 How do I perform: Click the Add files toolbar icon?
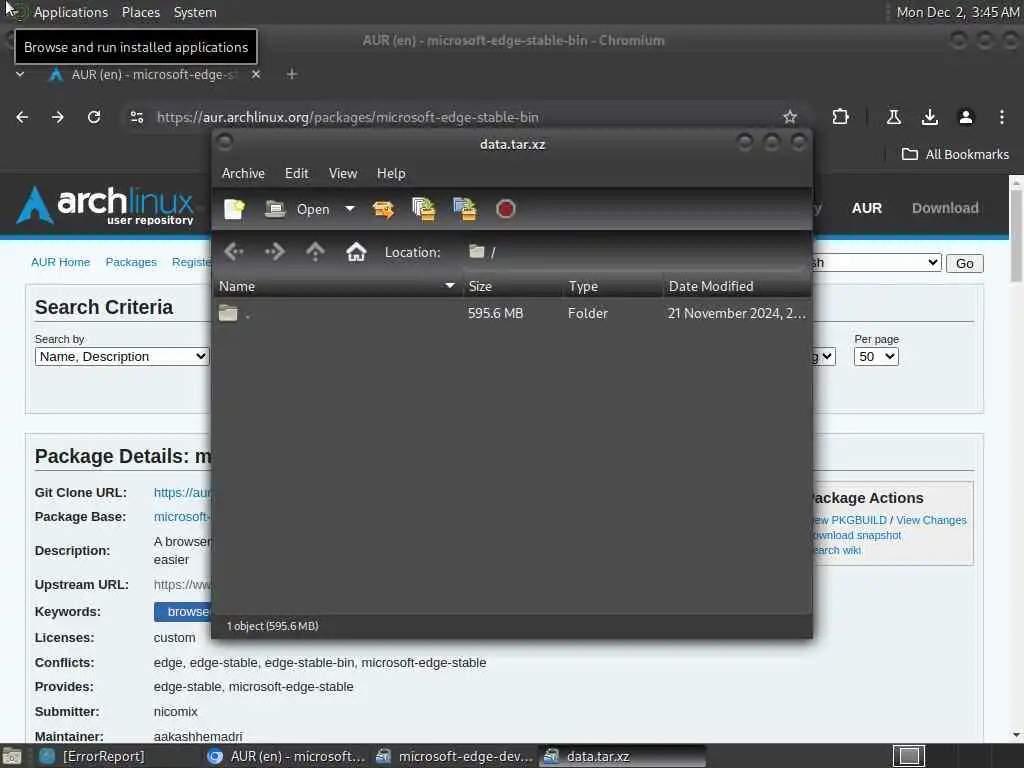coord(424,209)
